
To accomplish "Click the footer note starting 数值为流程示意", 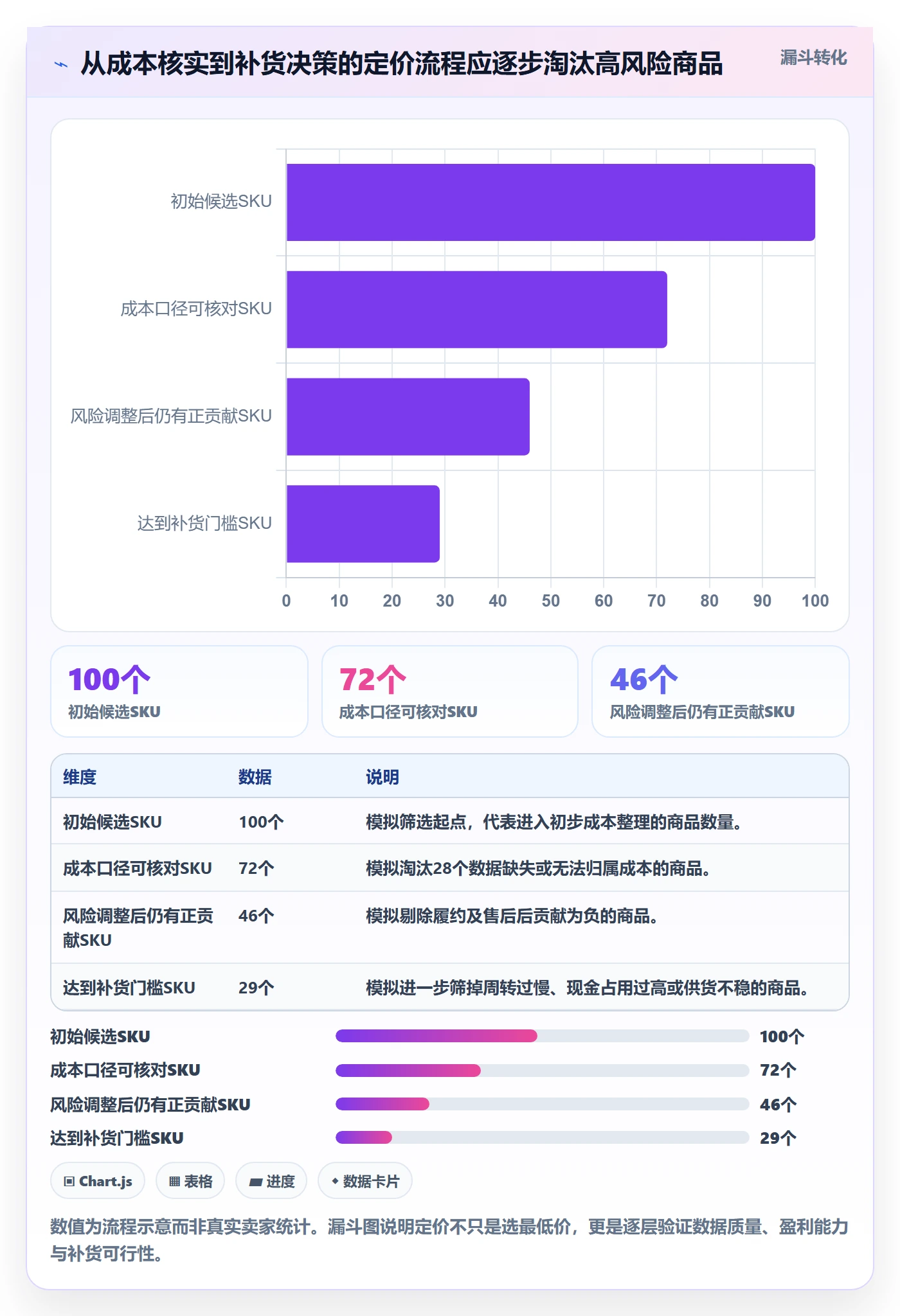I will (x=449, y=1240).
